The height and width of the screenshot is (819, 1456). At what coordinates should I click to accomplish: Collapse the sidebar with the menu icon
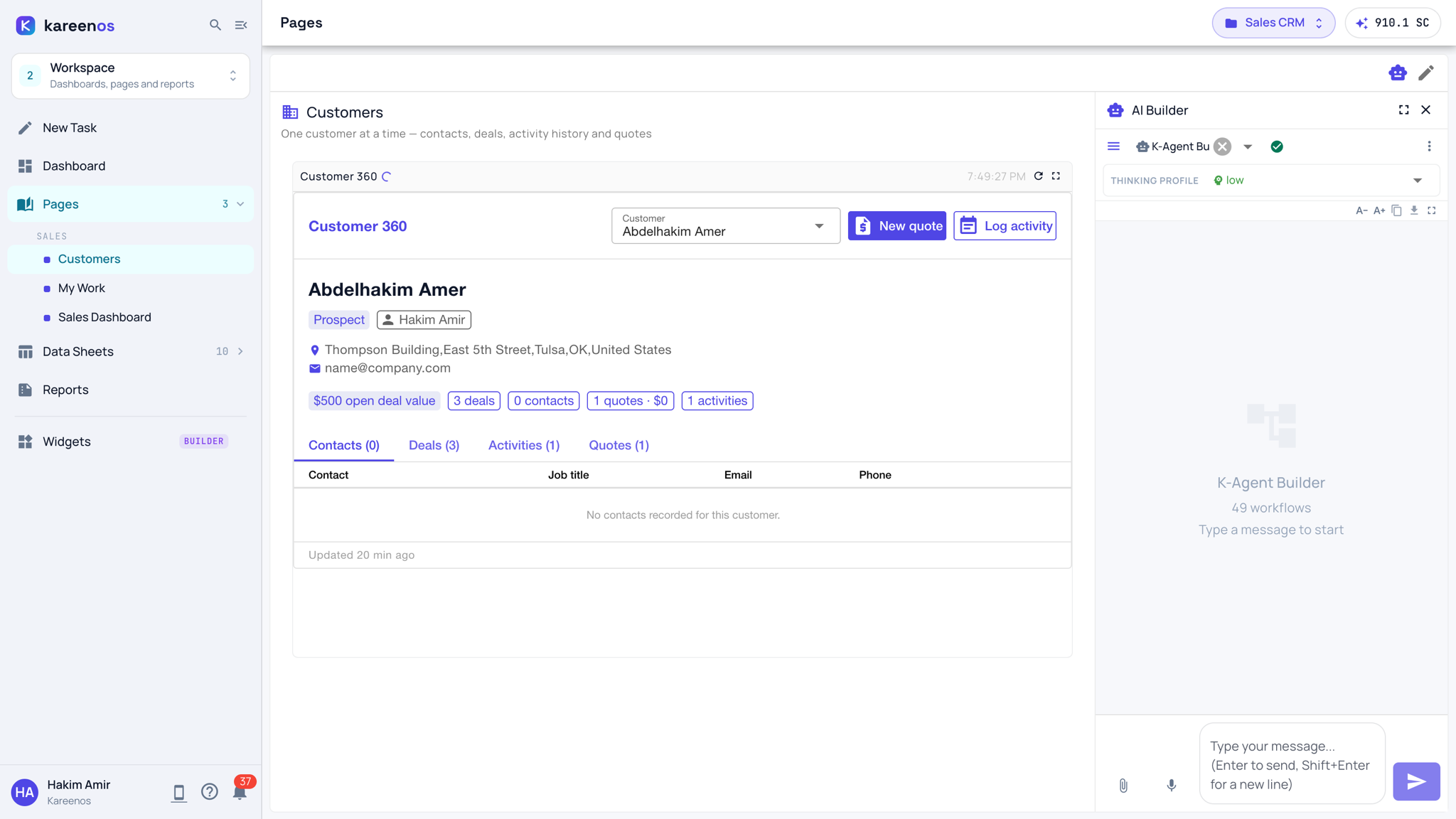tap(241, 25)
